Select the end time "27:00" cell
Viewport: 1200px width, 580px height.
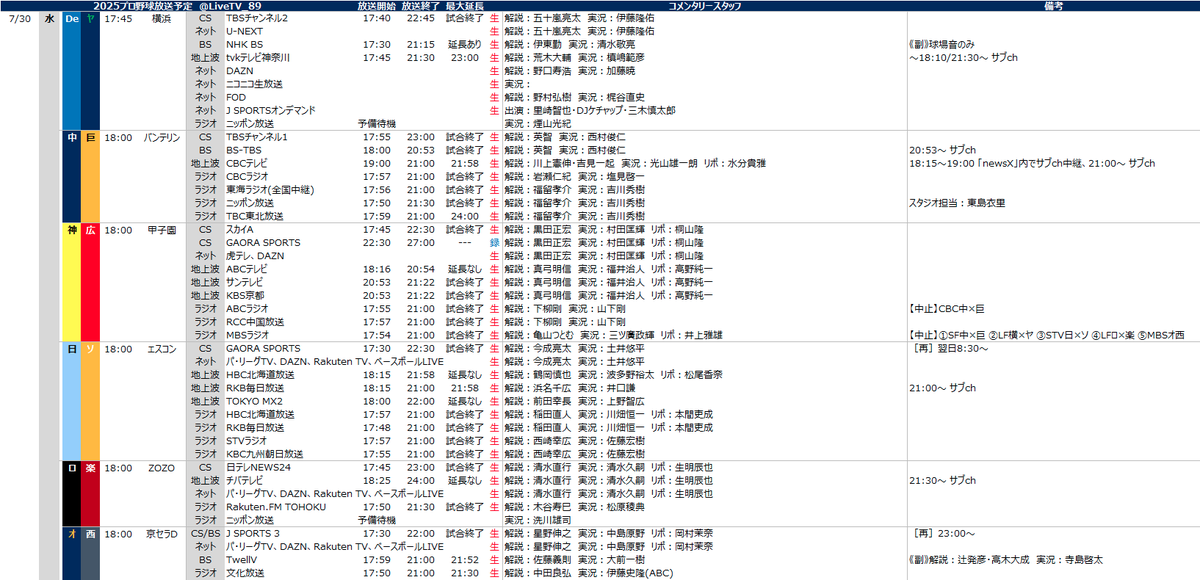tap(420, 243)
